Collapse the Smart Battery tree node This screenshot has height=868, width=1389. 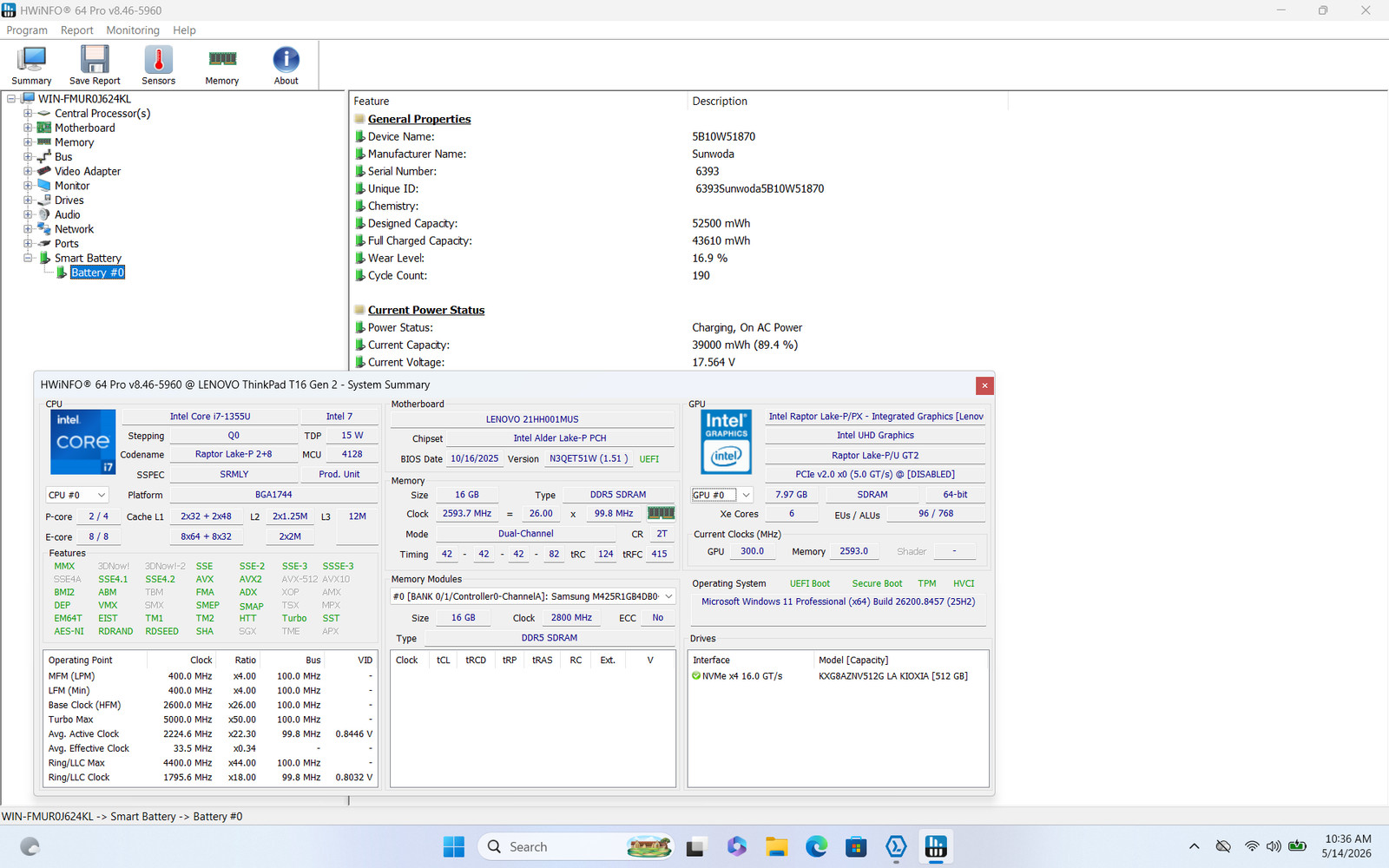click(28, 258)
